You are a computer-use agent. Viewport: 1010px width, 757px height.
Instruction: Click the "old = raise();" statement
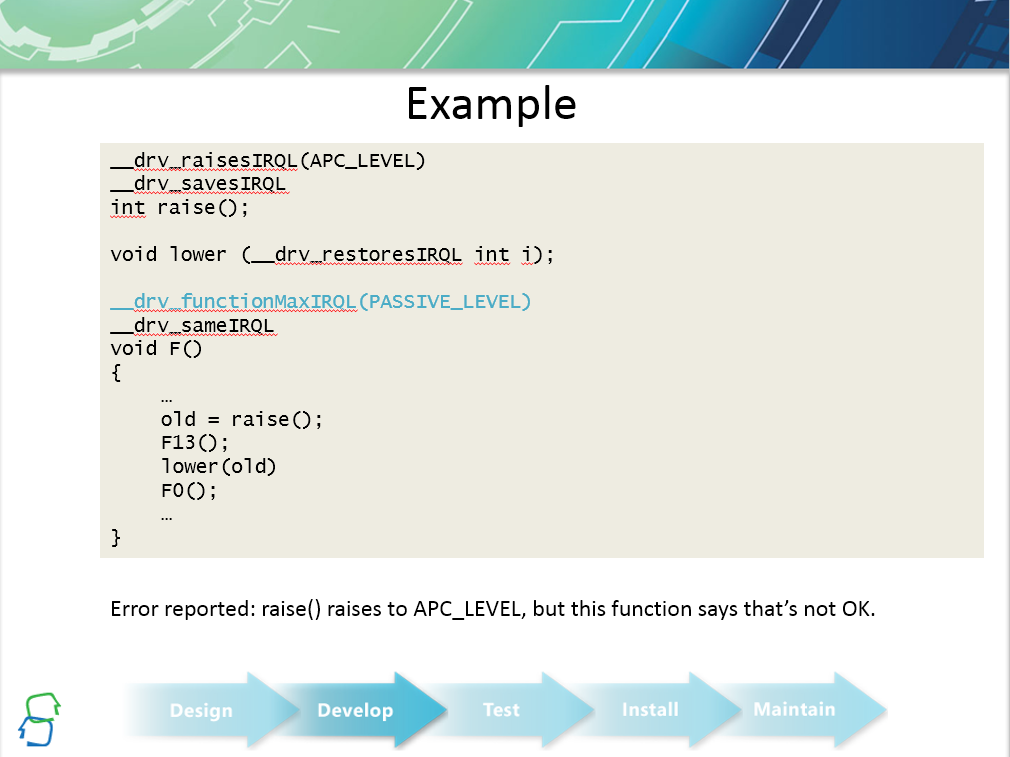coord(242,420)
